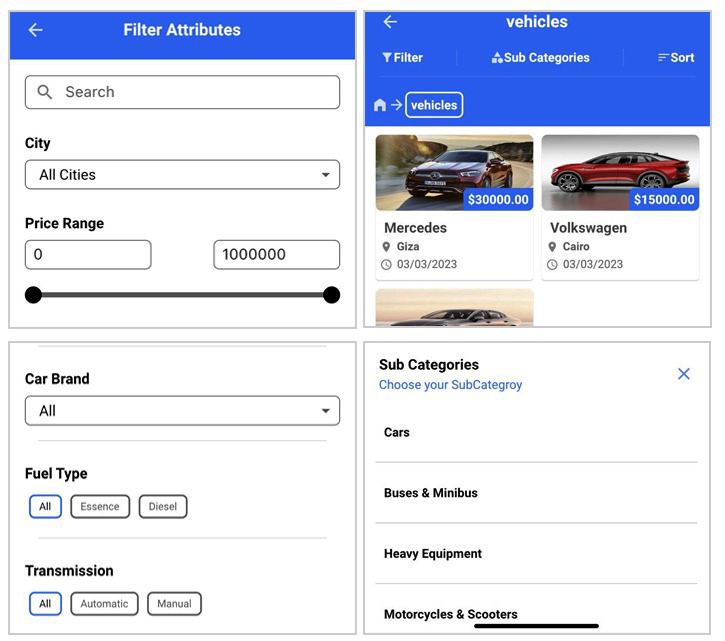Choose Cars subcategory

[x=536, y=432]
